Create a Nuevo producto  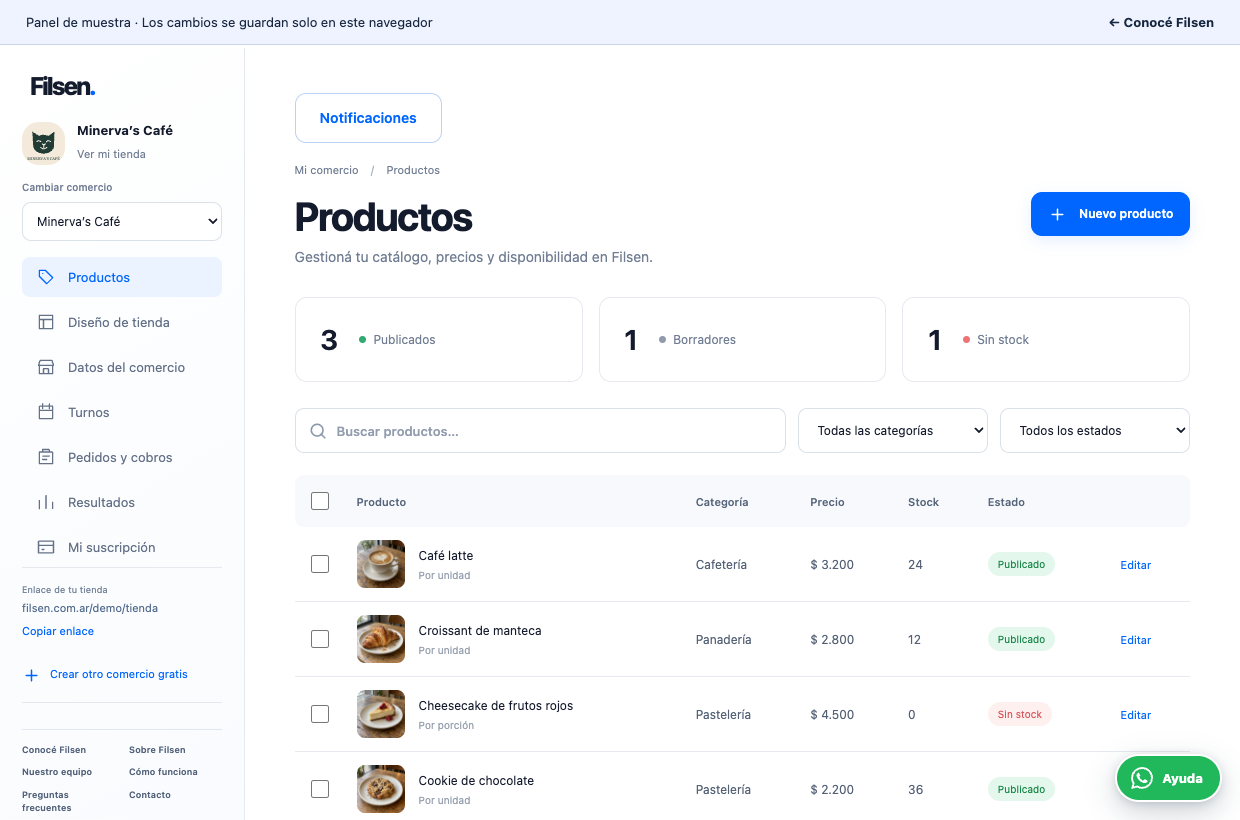pos(1110,214)
